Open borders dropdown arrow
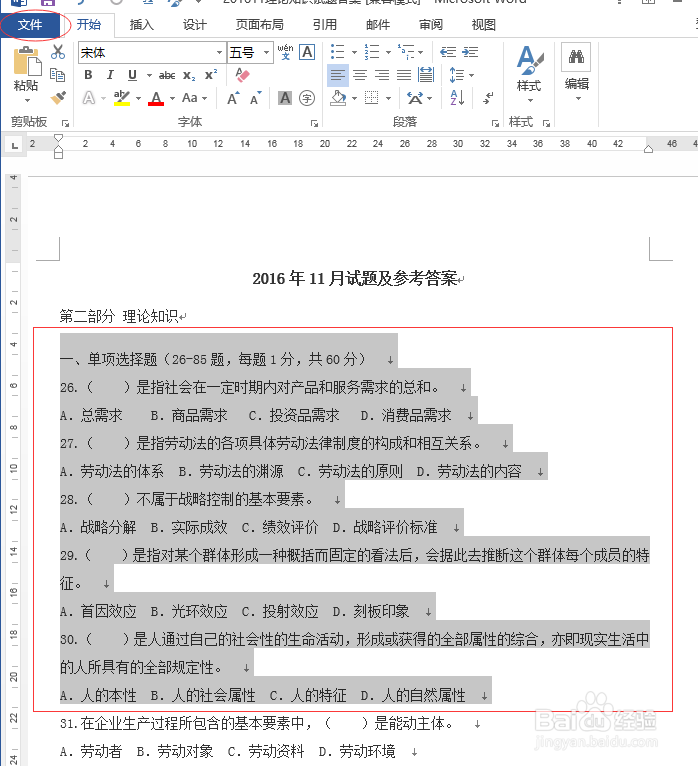 pos(388,98)
